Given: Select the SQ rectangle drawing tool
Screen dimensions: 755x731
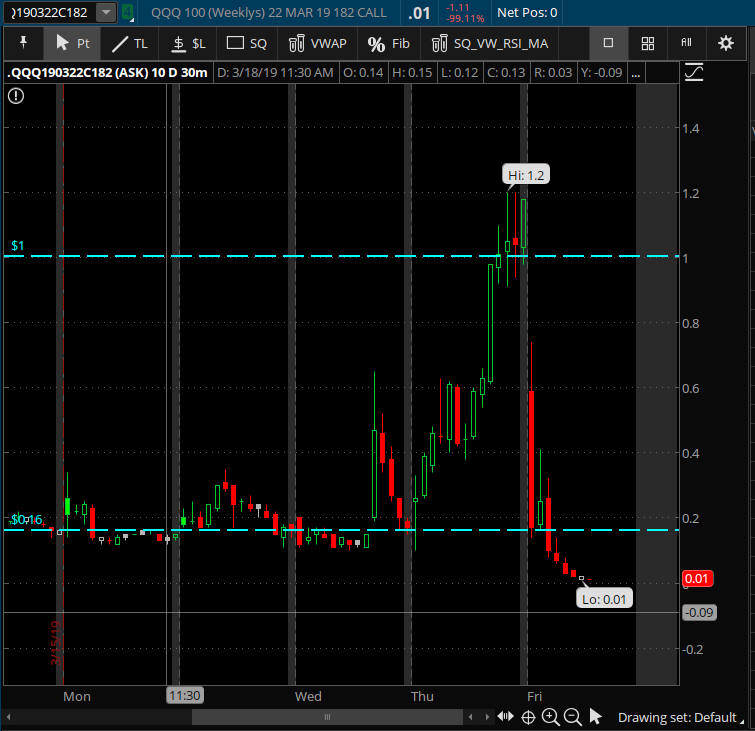Looking at the screenshot, I should [x=247, y=44].
